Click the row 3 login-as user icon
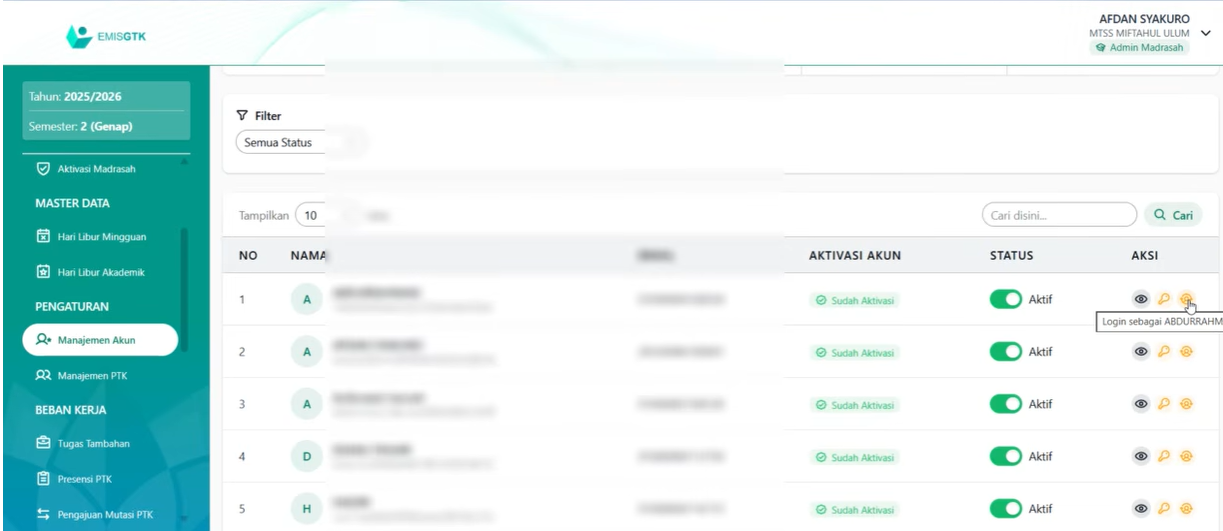 (1186, 404)
